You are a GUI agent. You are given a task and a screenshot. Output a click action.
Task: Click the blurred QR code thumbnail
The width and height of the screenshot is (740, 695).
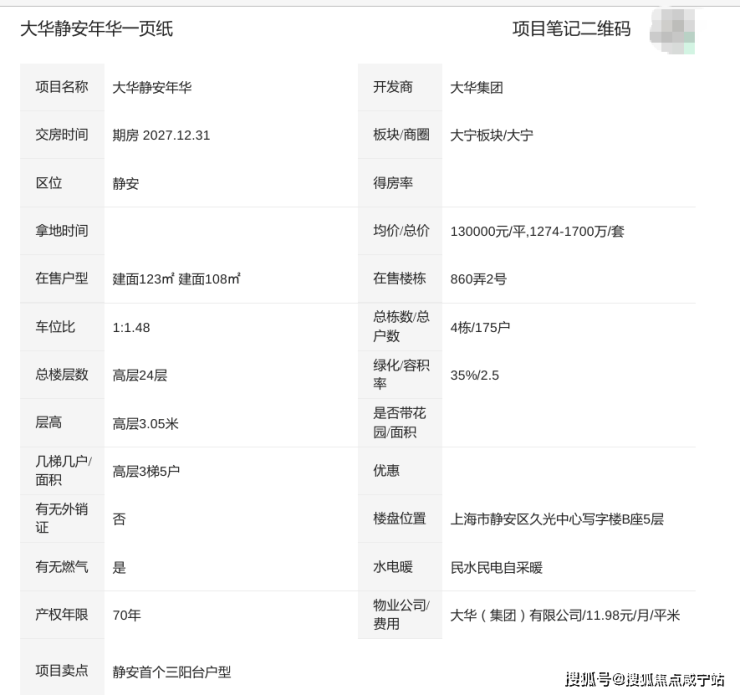pos(672,31)
